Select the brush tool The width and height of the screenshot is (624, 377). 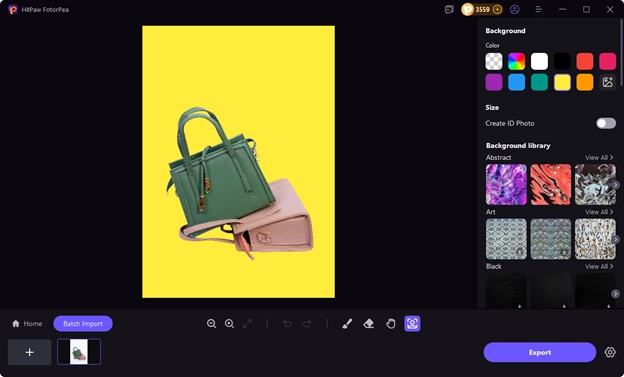pyautogui.click(x=347, y=324)
